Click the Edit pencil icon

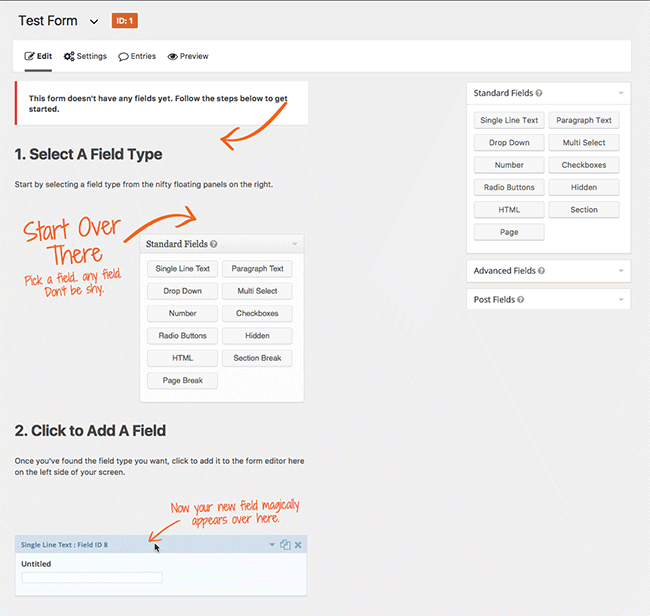29,56
